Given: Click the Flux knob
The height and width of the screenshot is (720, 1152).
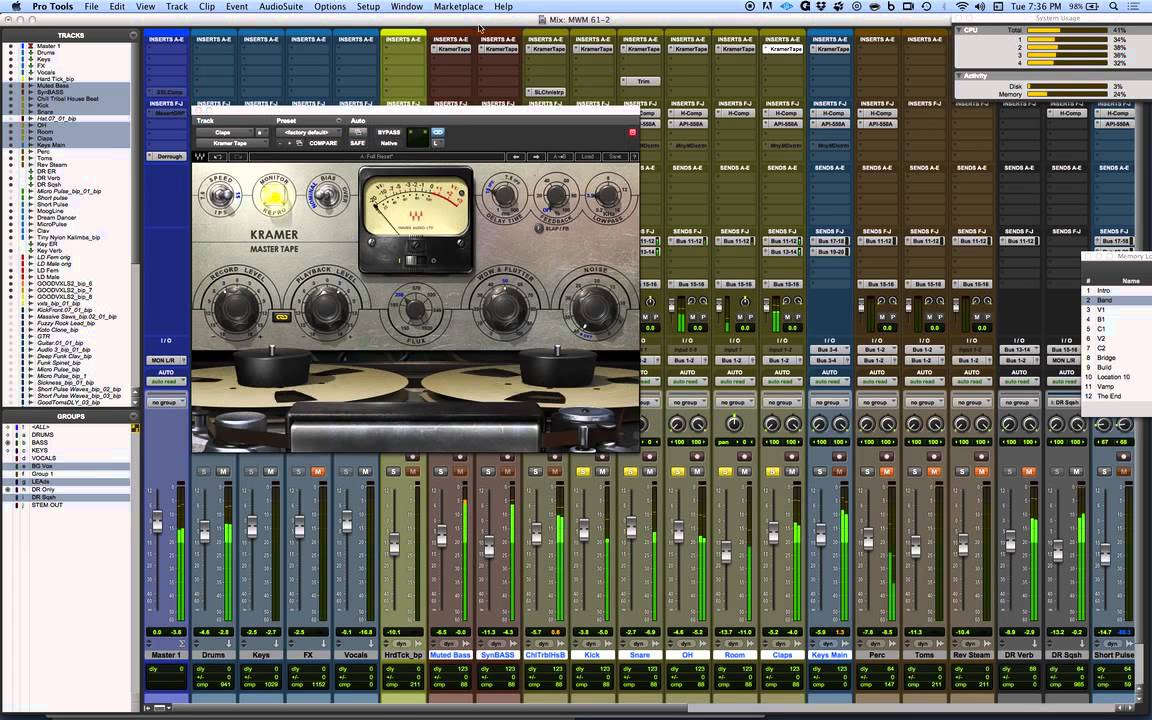Looking at the screenshot, I should tap(414, 308).
